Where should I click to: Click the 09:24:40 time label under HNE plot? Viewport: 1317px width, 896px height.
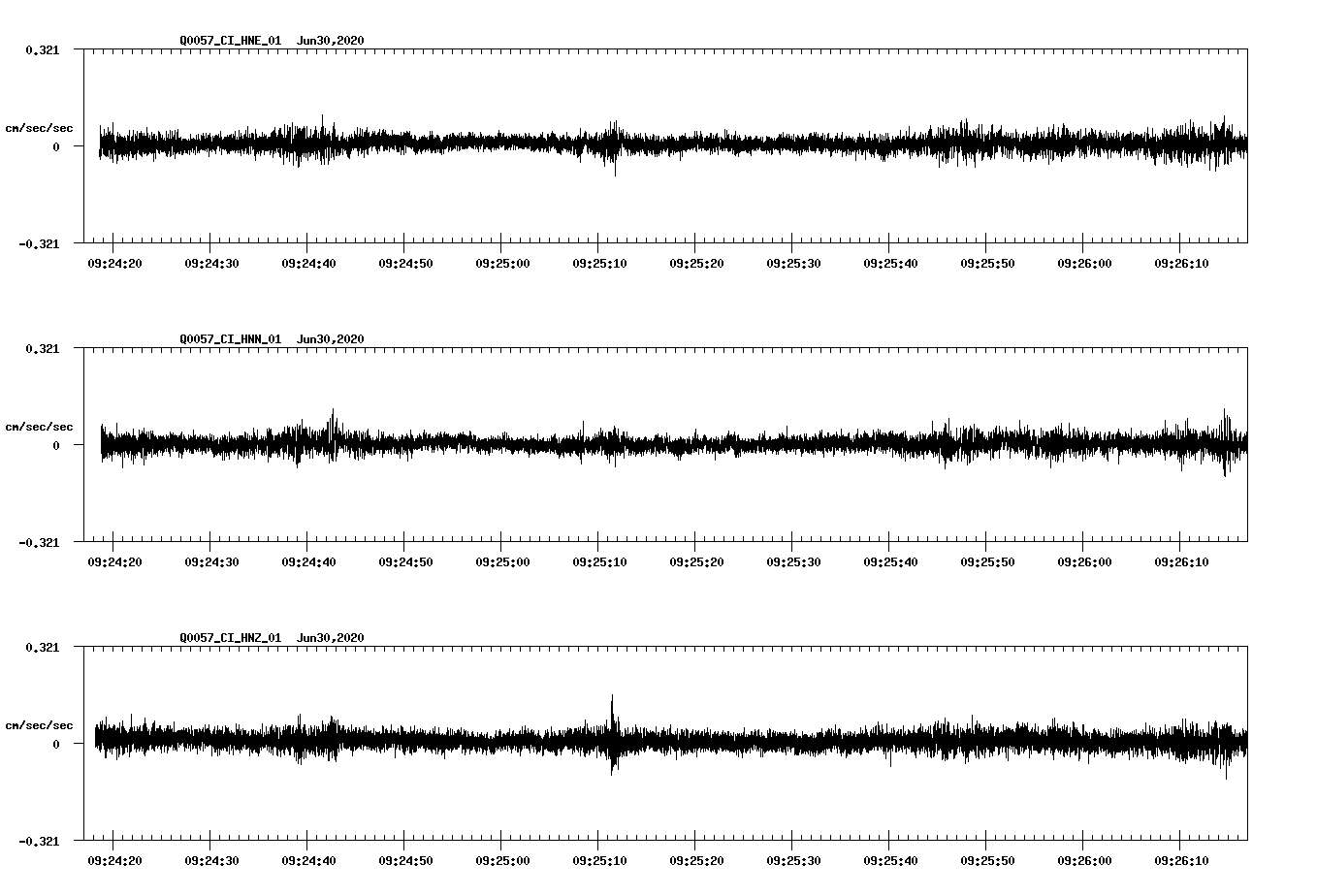click(308, 264)
